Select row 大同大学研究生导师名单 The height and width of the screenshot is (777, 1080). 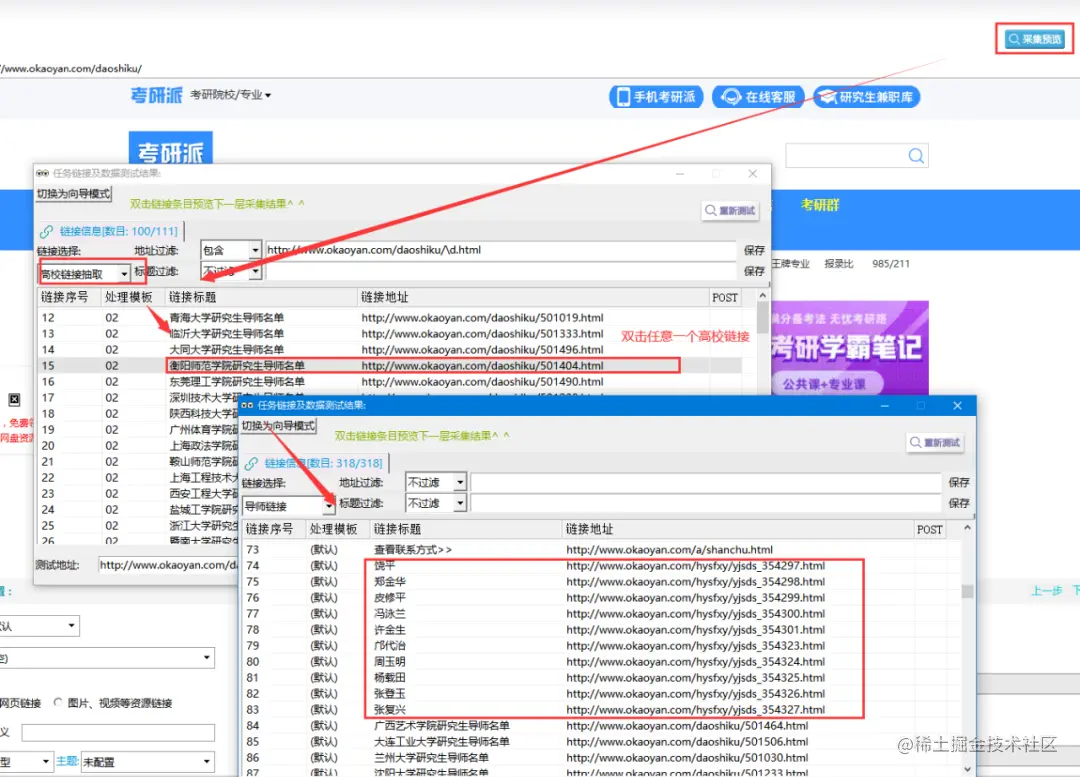pyautogui.click(x=390, y=349)
